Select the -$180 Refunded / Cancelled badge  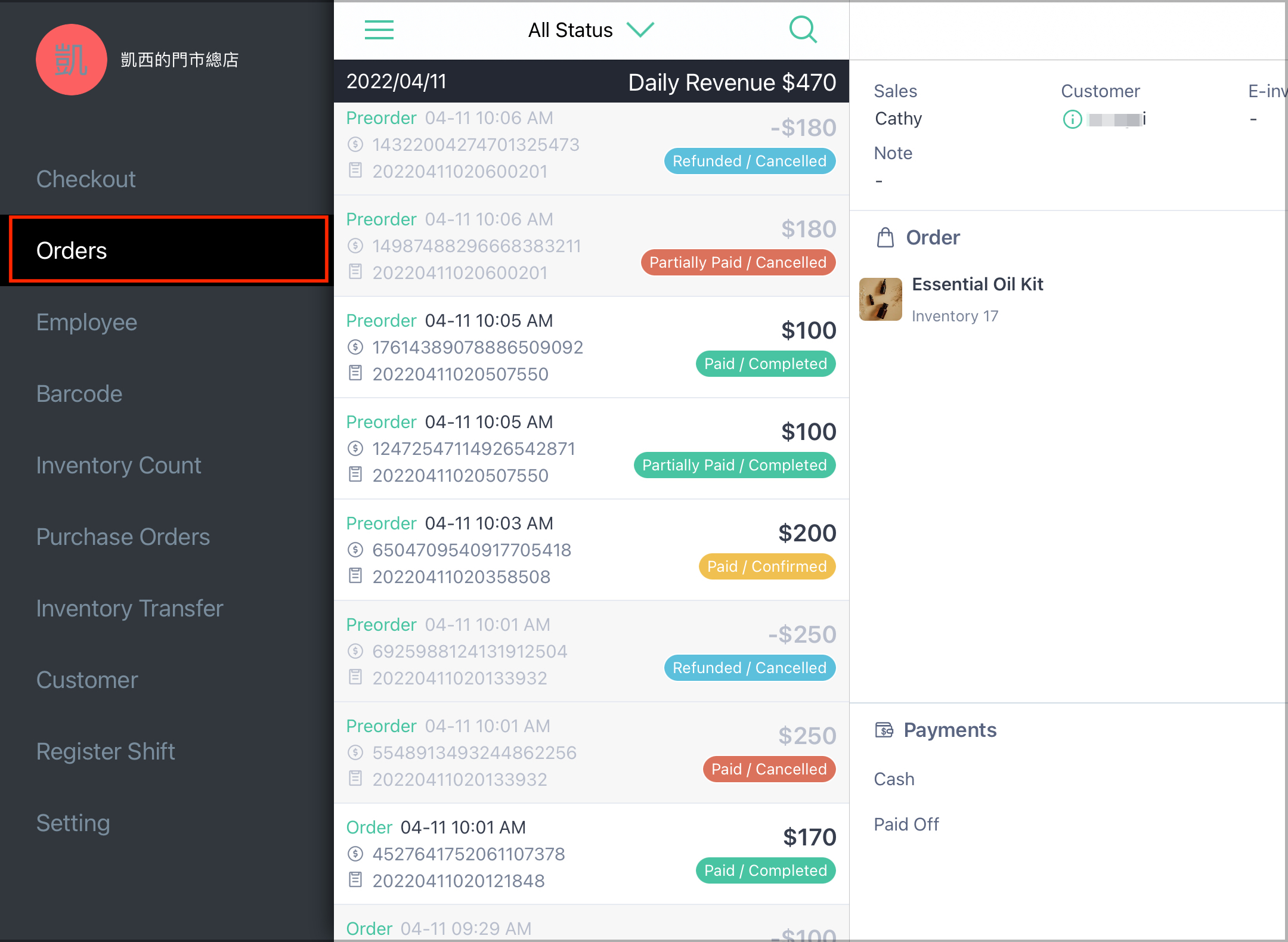tap(750, 161)
